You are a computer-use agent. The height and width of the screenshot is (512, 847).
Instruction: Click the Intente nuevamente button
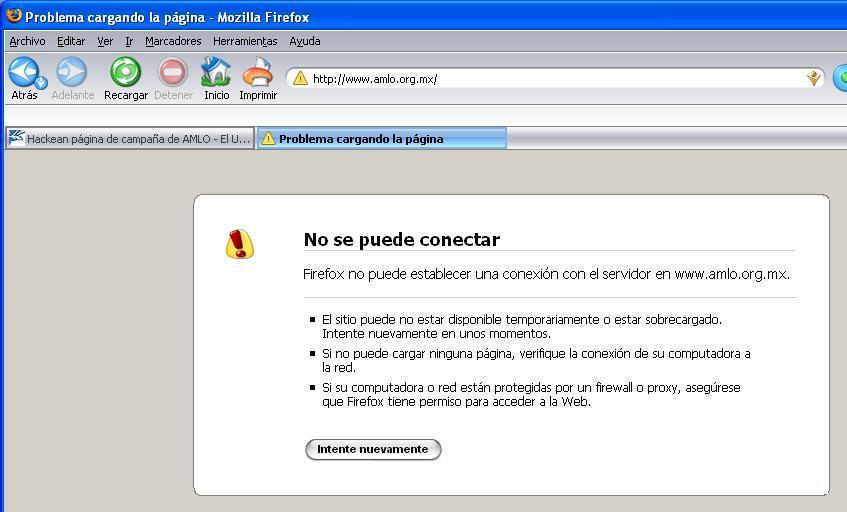click(x=373, y=449)
